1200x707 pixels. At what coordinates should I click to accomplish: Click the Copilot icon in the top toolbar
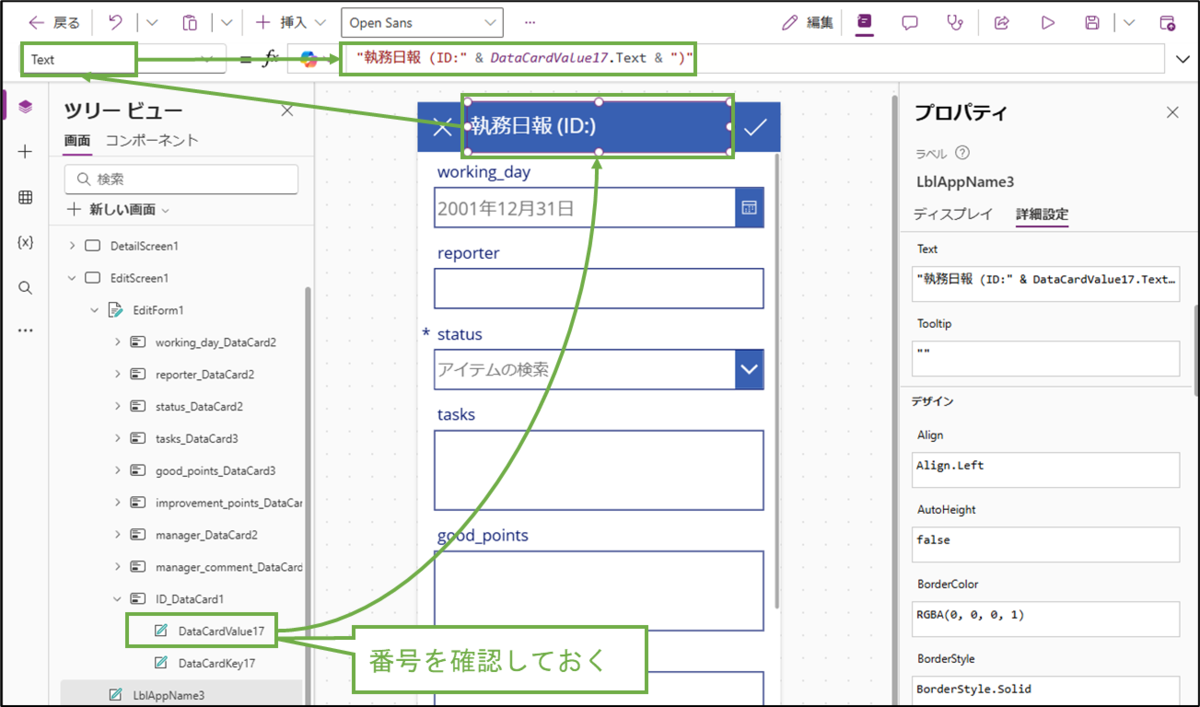pyautogui.click(x=864, y=22)
